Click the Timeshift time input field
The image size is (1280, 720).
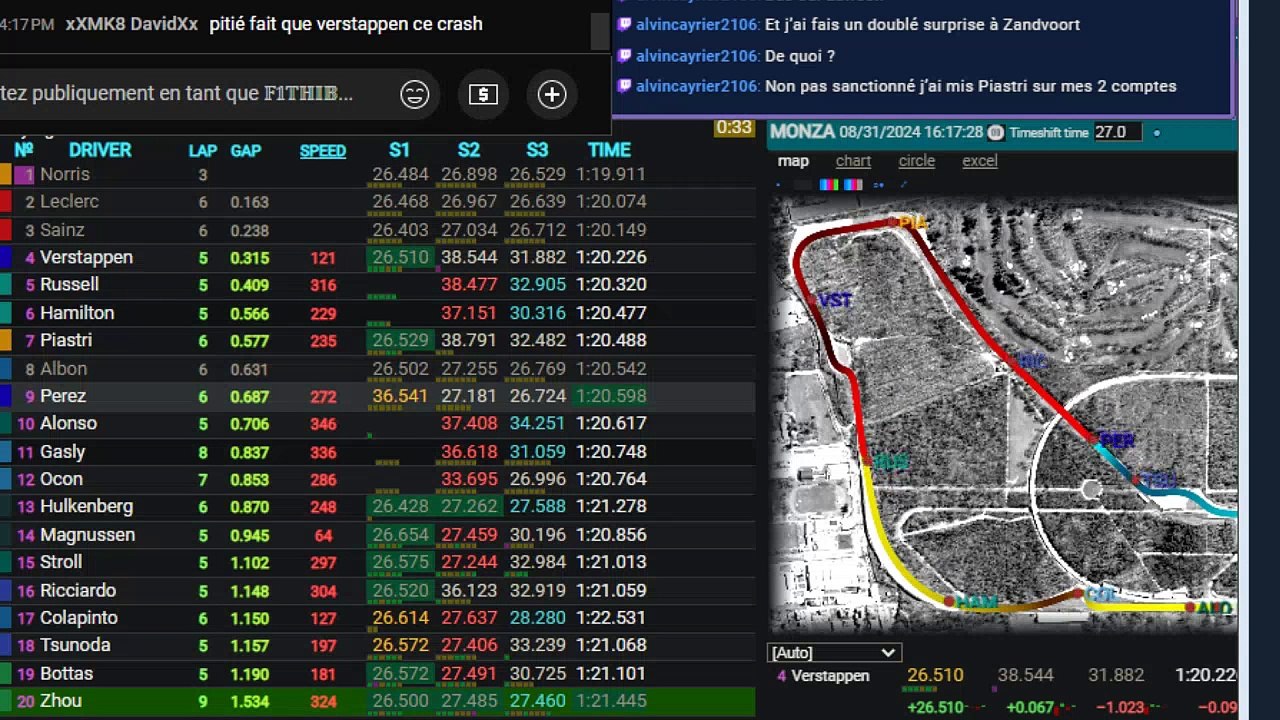click(1118, 132)
